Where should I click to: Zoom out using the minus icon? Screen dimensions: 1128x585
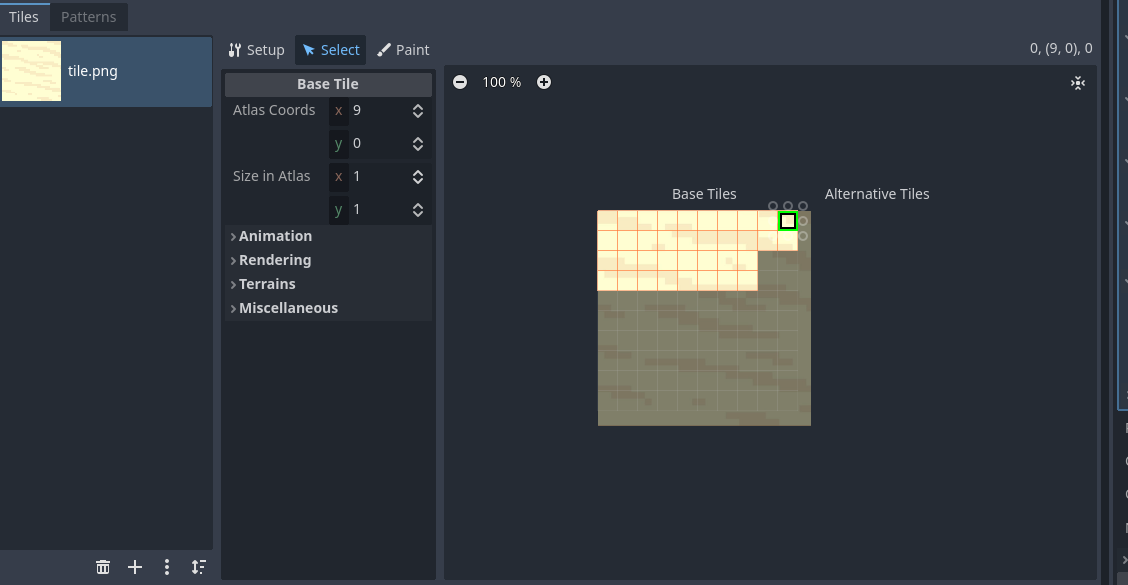459,82
